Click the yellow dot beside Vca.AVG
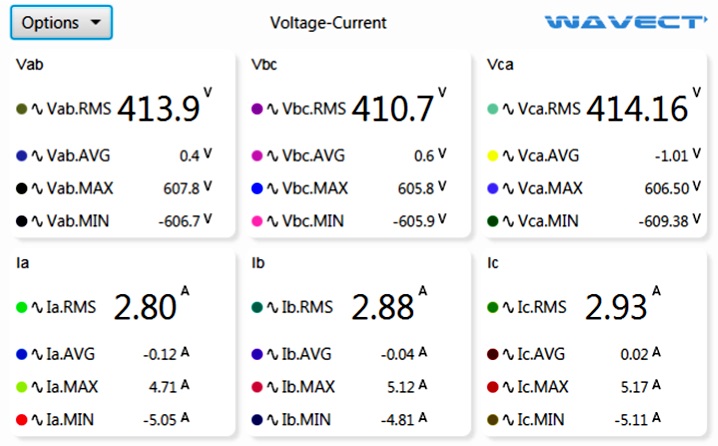The image size is (718, 446). tap(491, 155)
